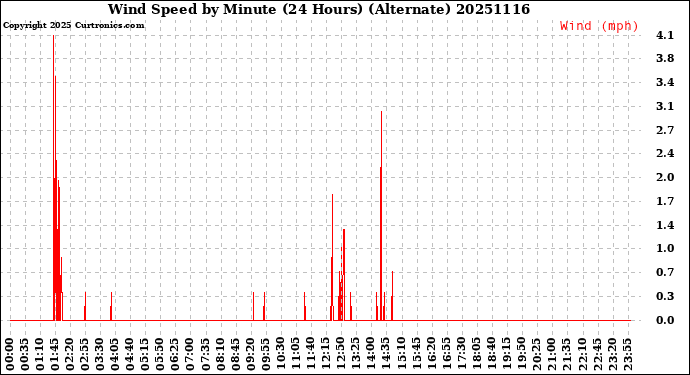Click the 10:30 time axis label
Viewport: 690px width, 375px height.
(x=280, y=355)
